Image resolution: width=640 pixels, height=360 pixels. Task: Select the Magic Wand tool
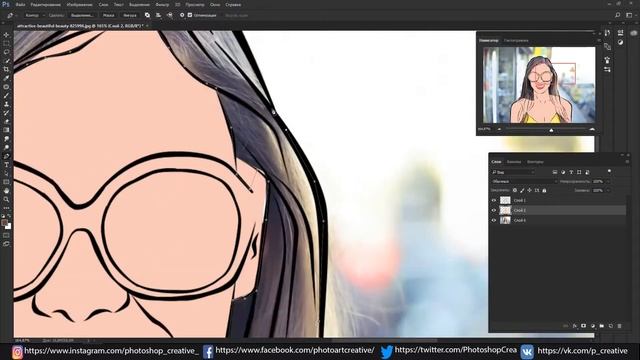coord(6,61)
